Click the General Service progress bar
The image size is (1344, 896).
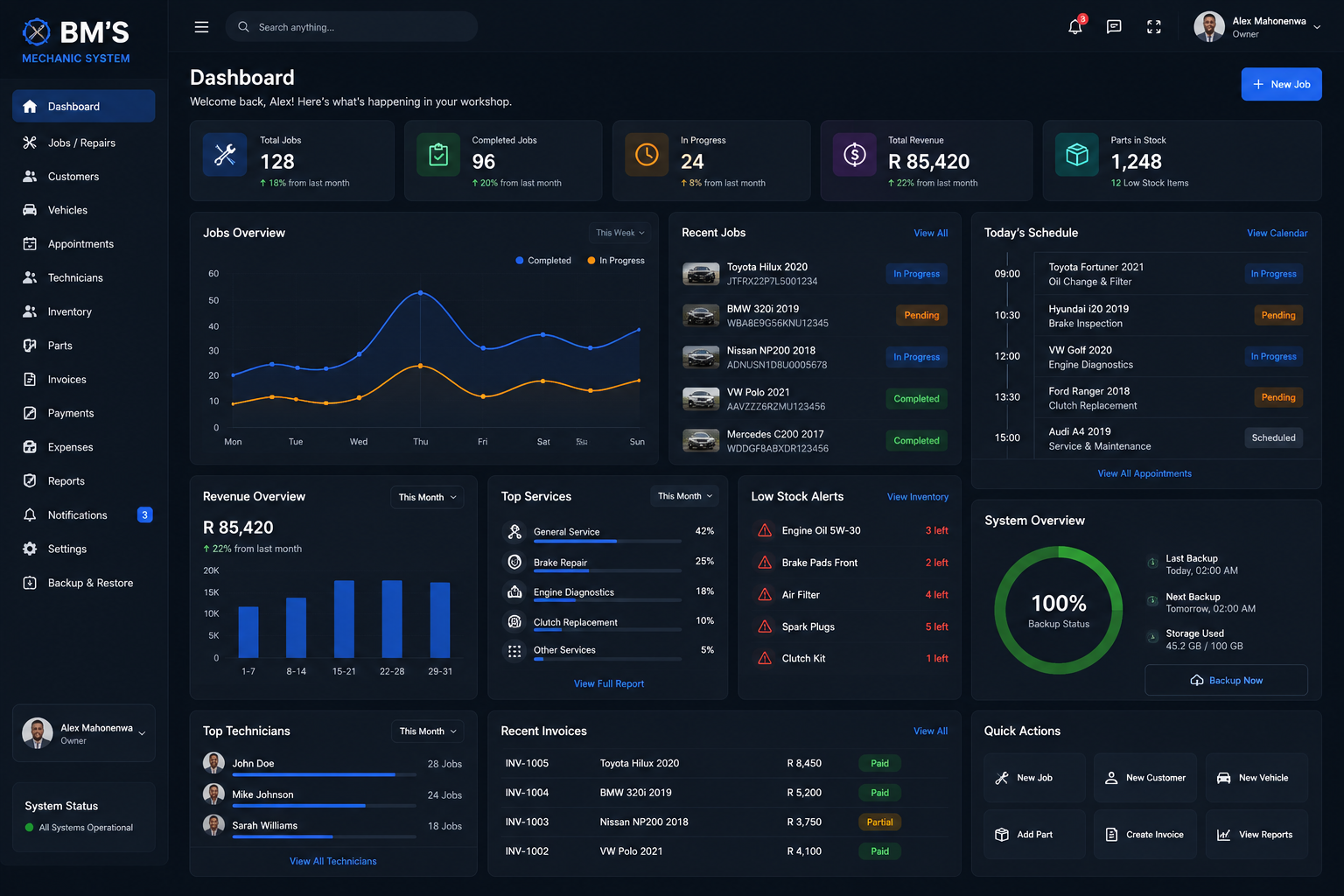coord(607,542)
